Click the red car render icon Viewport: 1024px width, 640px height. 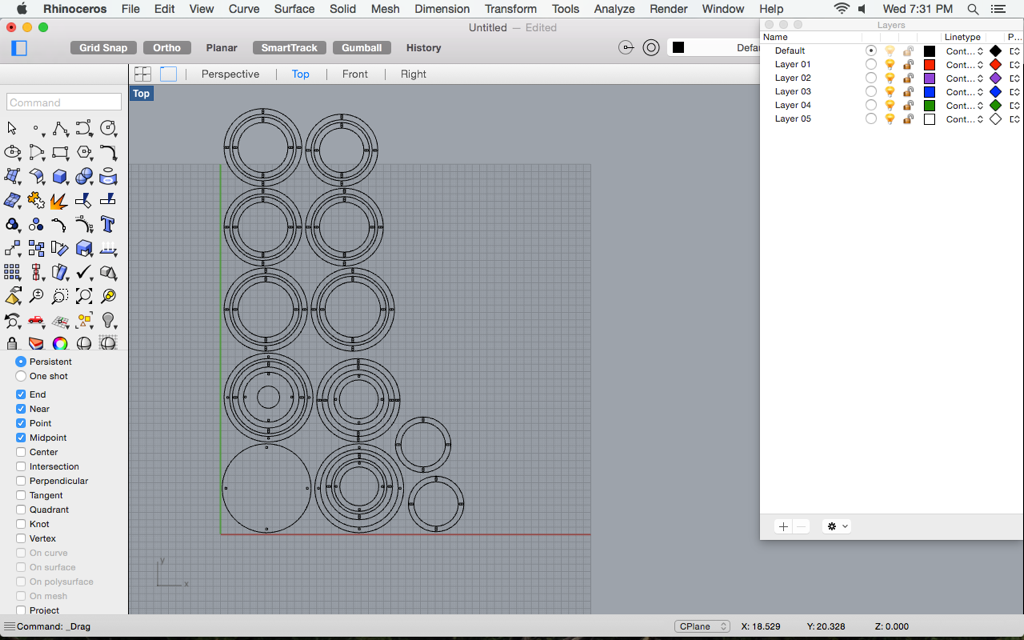pyautogui.click(x=36, y=321)
